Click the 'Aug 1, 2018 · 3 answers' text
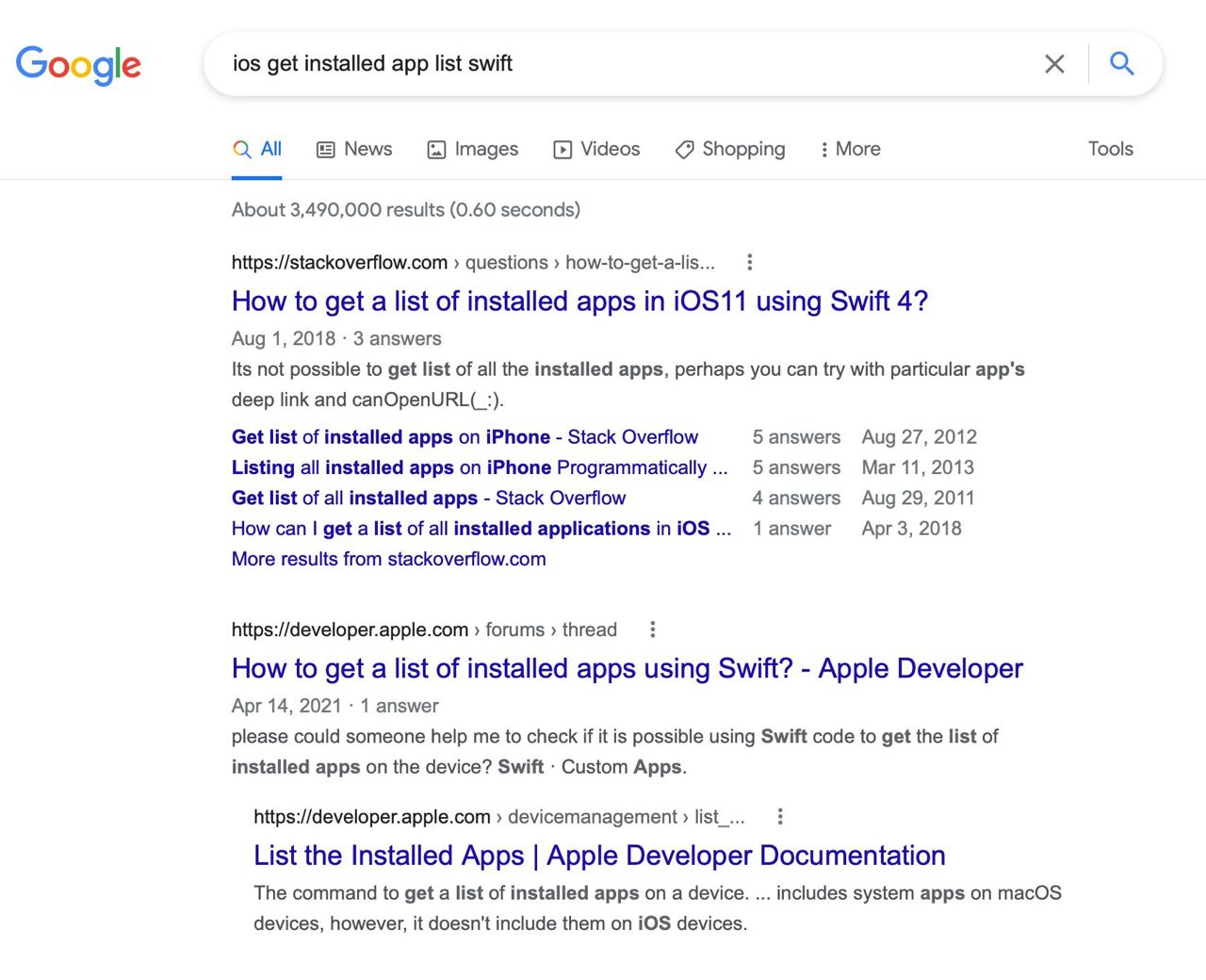 [x=336, y=338]
